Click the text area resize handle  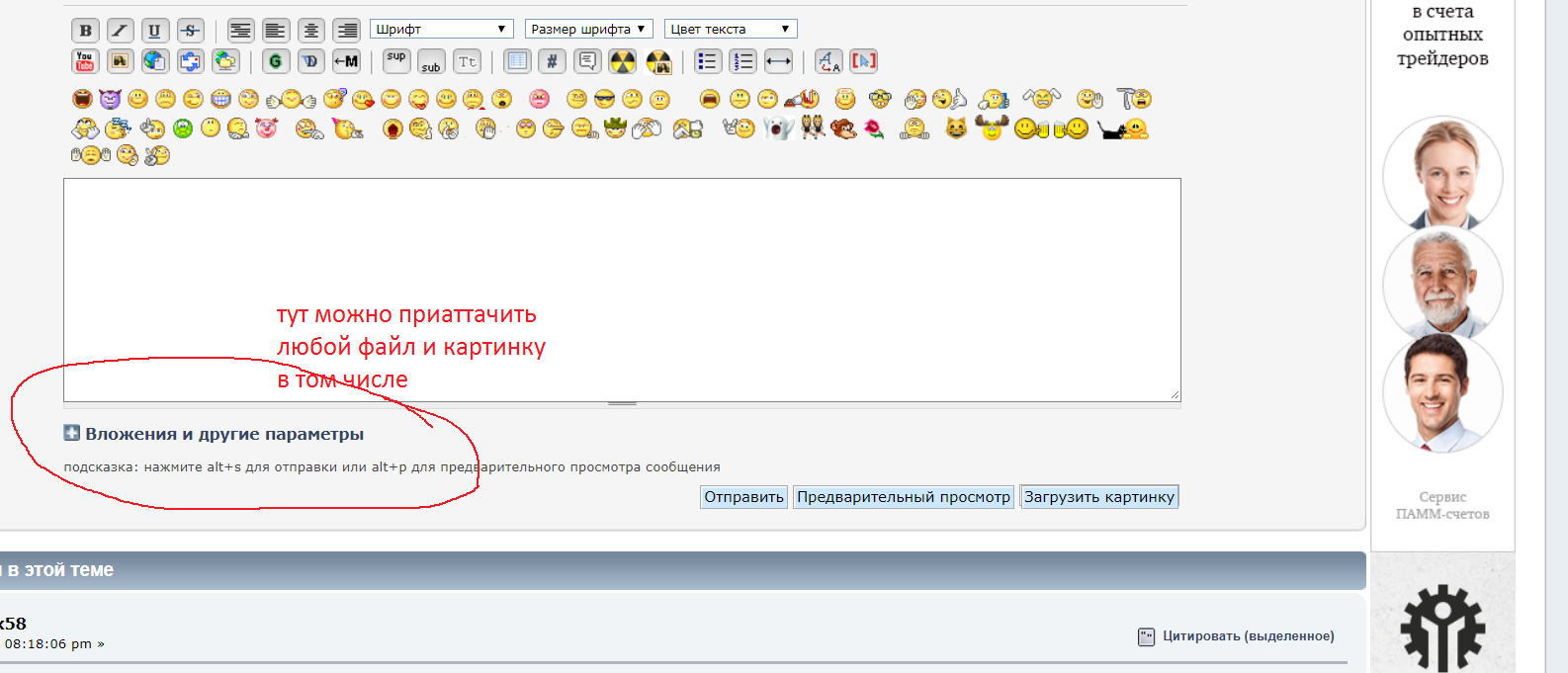tap(622, 404)
